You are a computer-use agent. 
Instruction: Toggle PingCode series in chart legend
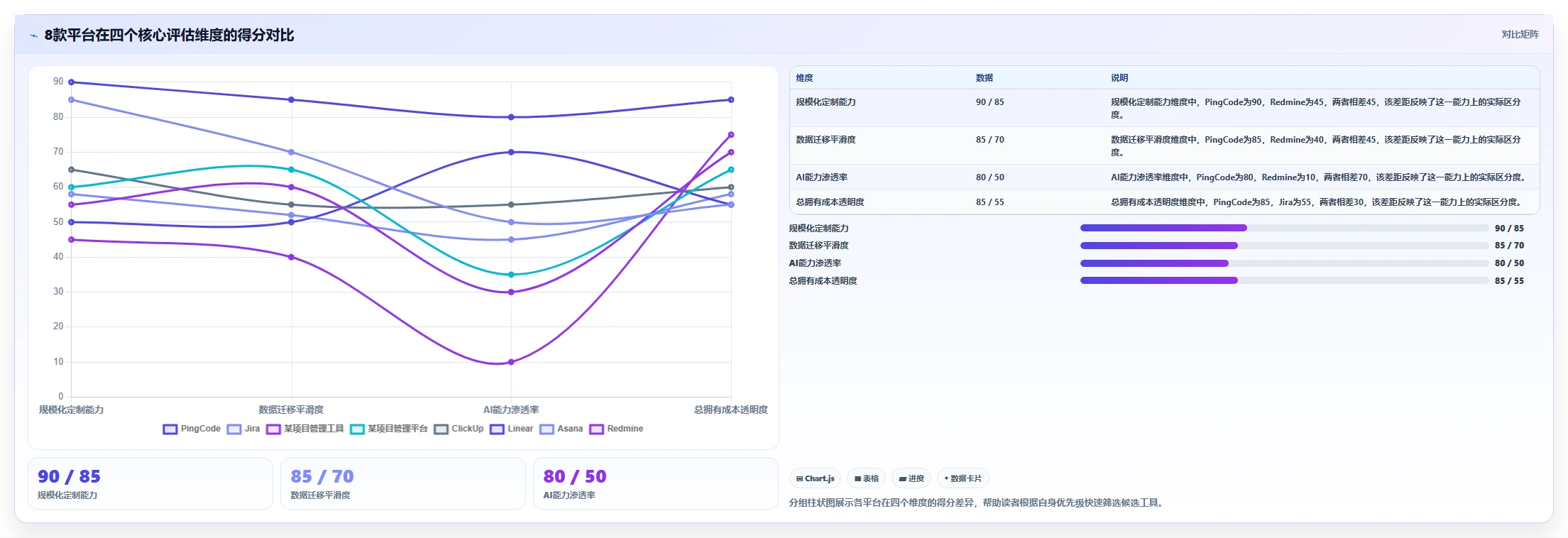192,429
